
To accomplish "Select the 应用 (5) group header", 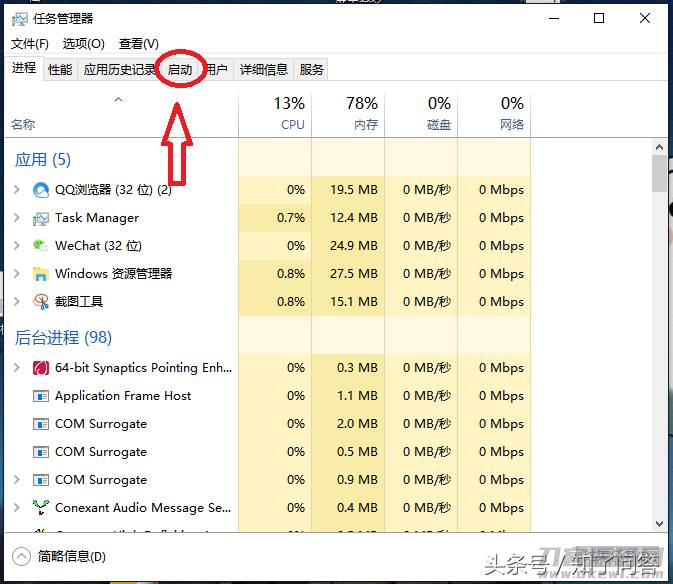I will coord(42,160).
